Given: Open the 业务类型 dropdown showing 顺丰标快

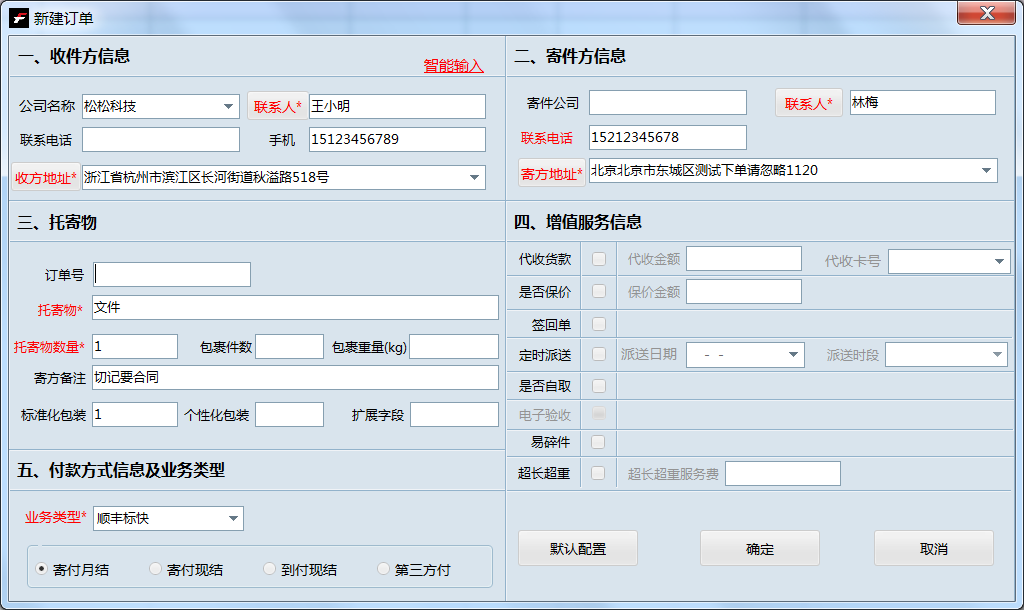Looking at the screenshot, I should [235, 518].
